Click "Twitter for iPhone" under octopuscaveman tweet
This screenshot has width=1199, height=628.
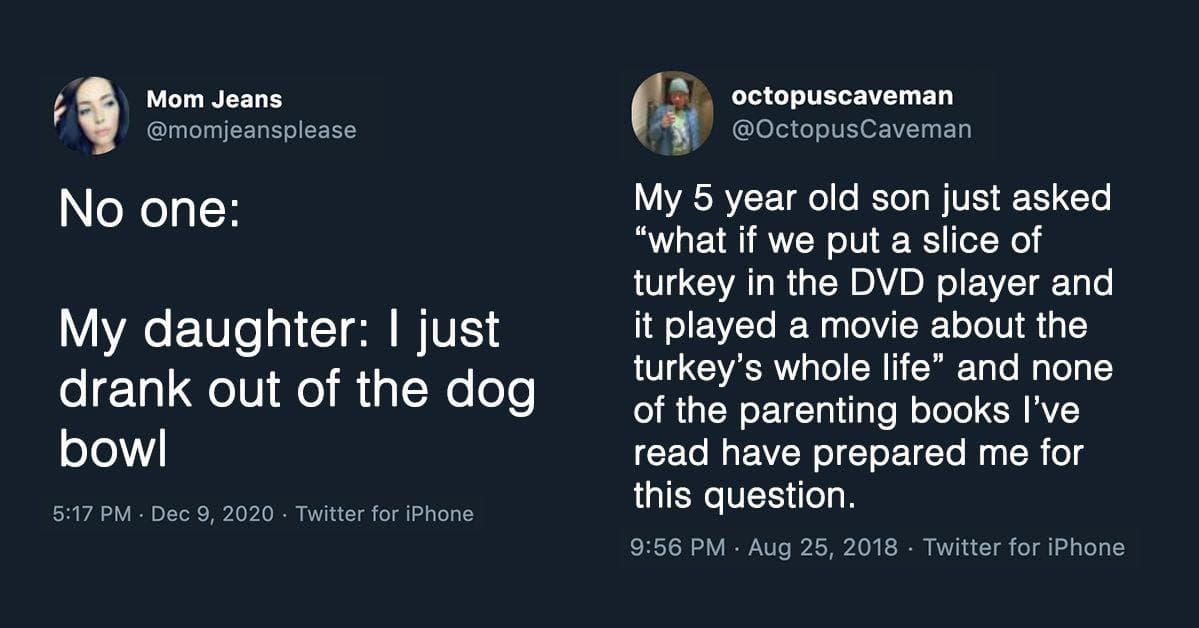click(x=1023, y=547)
